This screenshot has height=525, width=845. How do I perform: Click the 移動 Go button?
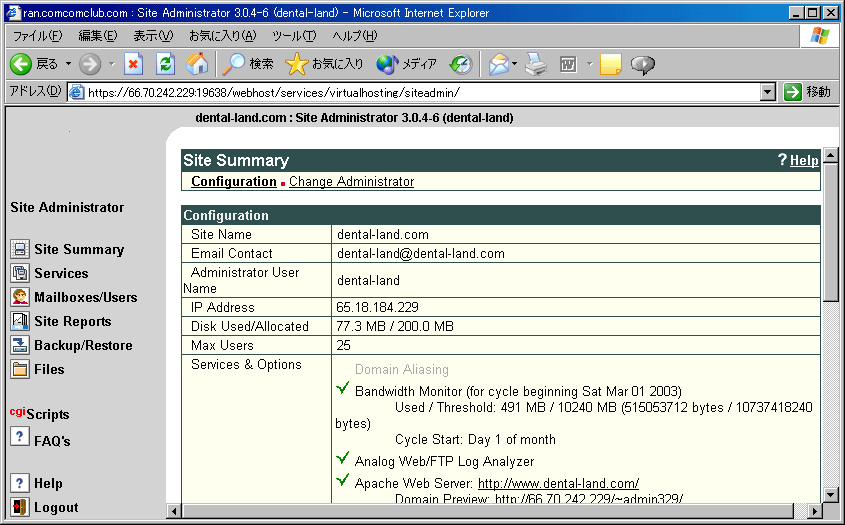[x=807, y=92]
